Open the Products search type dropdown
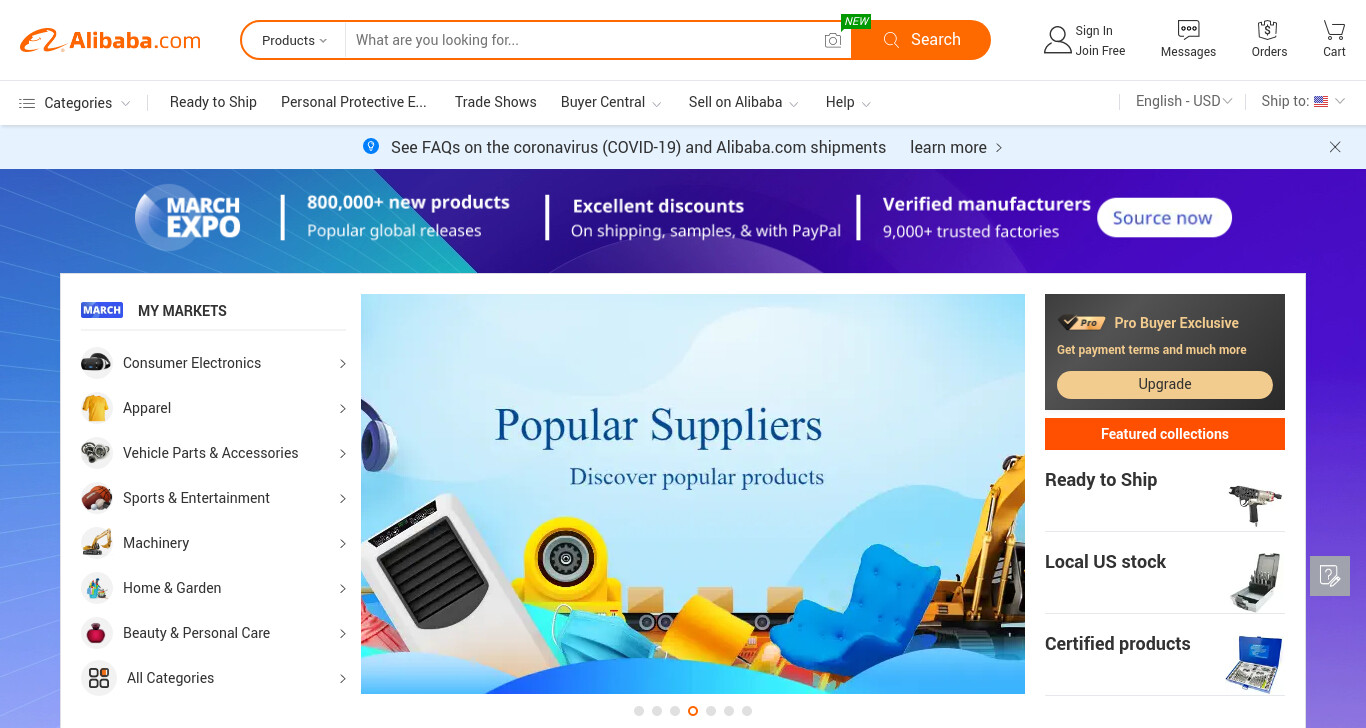The height and width of the screenshot is (728, 1366). [x=294, y=40]
